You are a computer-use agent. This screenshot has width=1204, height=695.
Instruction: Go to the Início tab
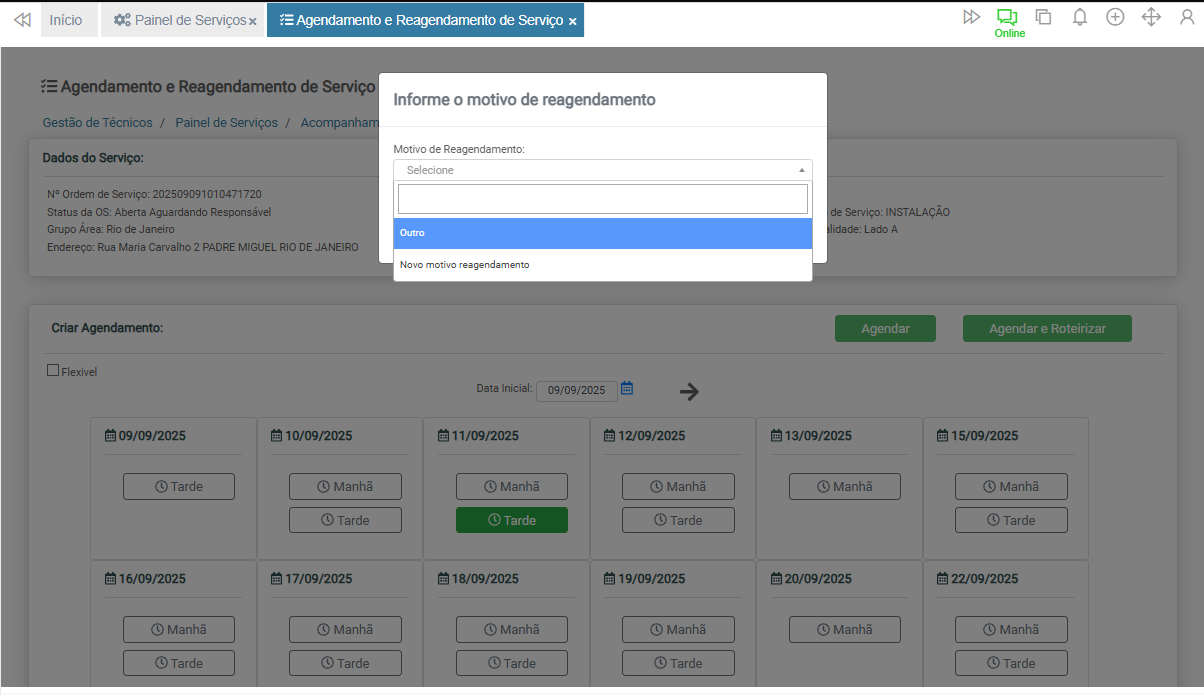[66, 20]
